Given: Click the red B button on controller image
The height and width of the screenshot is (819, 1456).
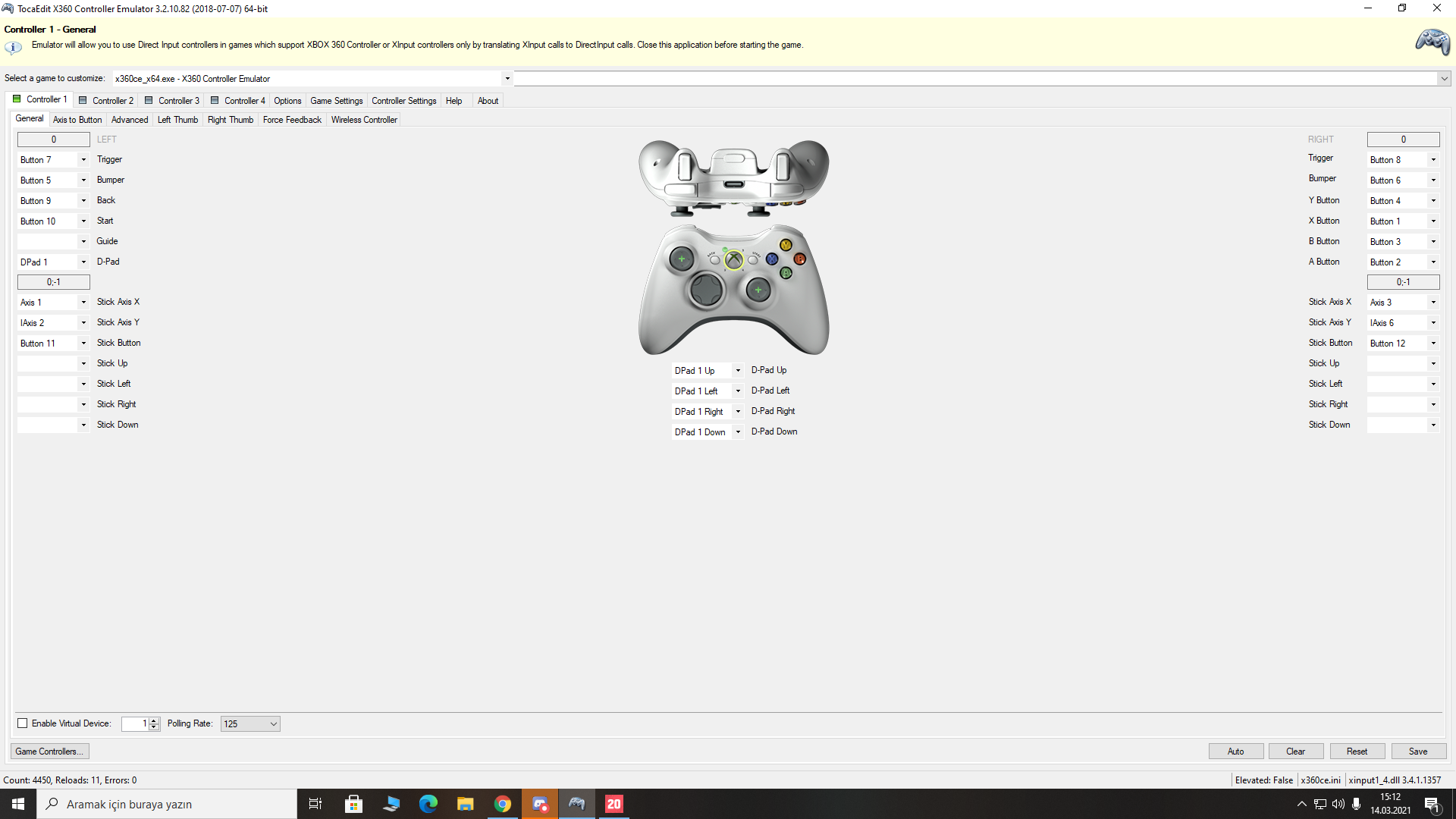Looking at the screenshot, I should coord(799,259).
